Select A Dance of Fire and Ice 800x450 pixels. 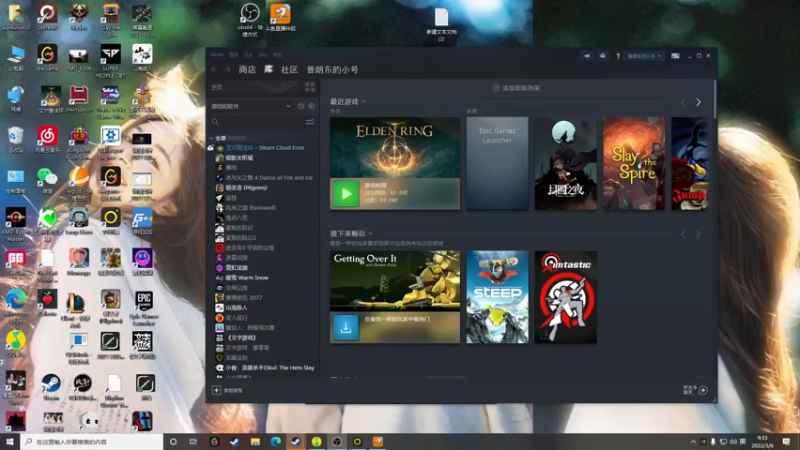pos(264,178)
